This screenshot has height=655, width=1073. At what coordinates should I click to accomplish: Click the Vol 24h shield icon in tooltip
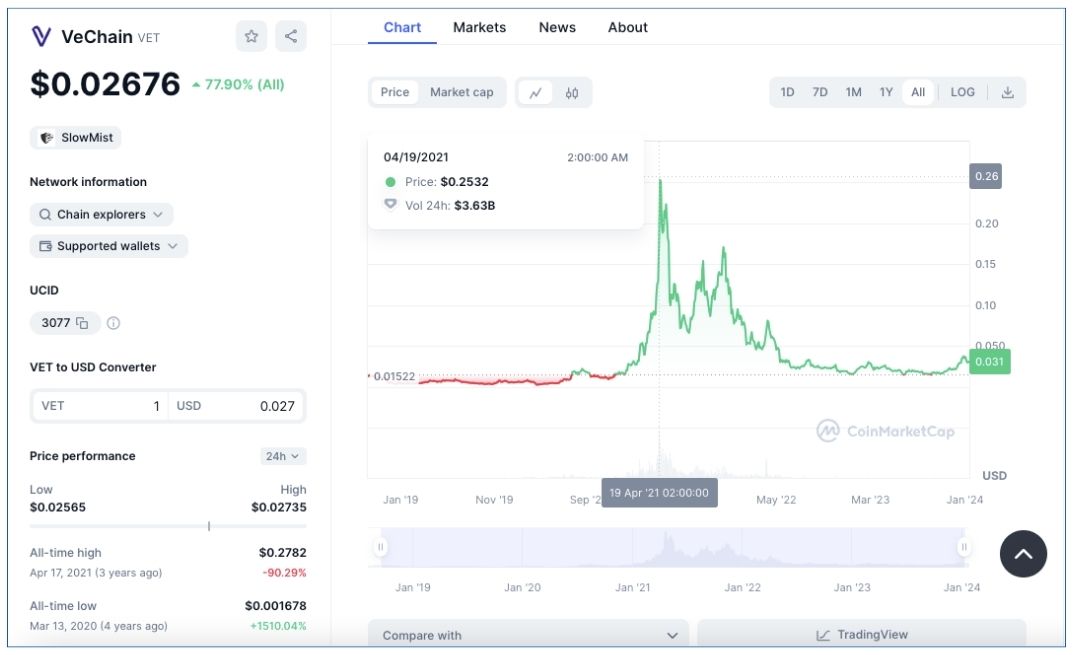coord(390,204)
